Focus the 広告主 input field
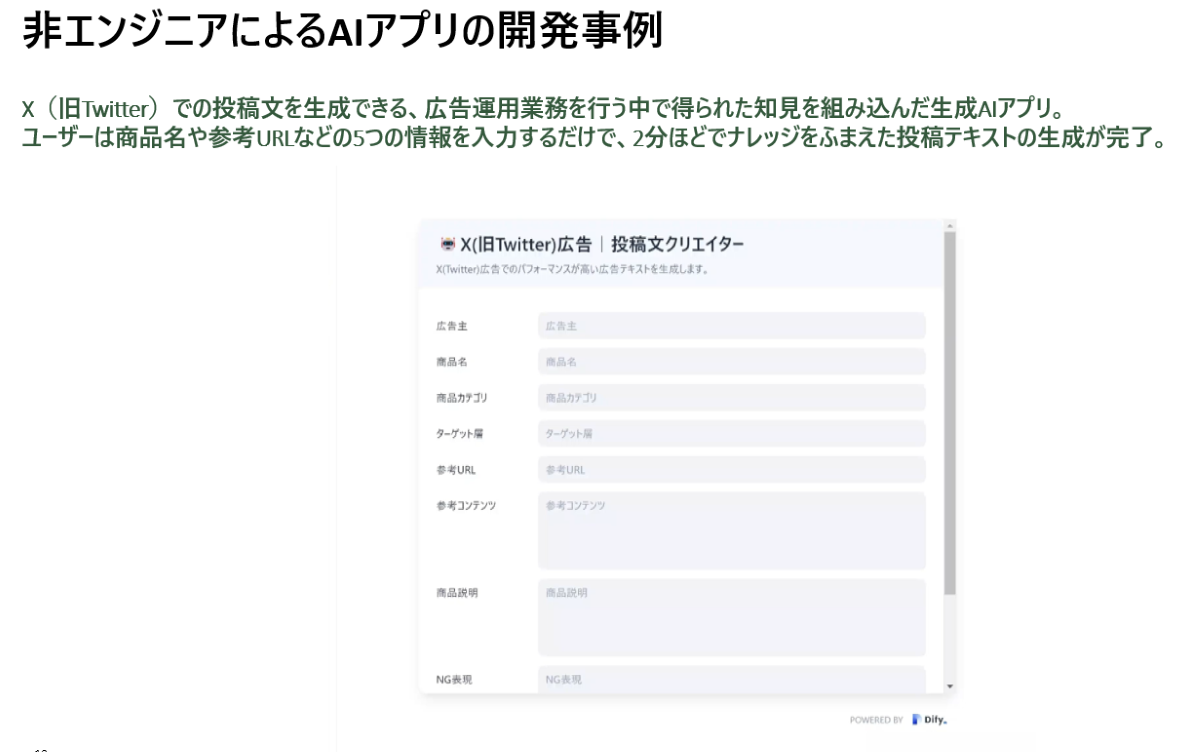 [731, 326]
